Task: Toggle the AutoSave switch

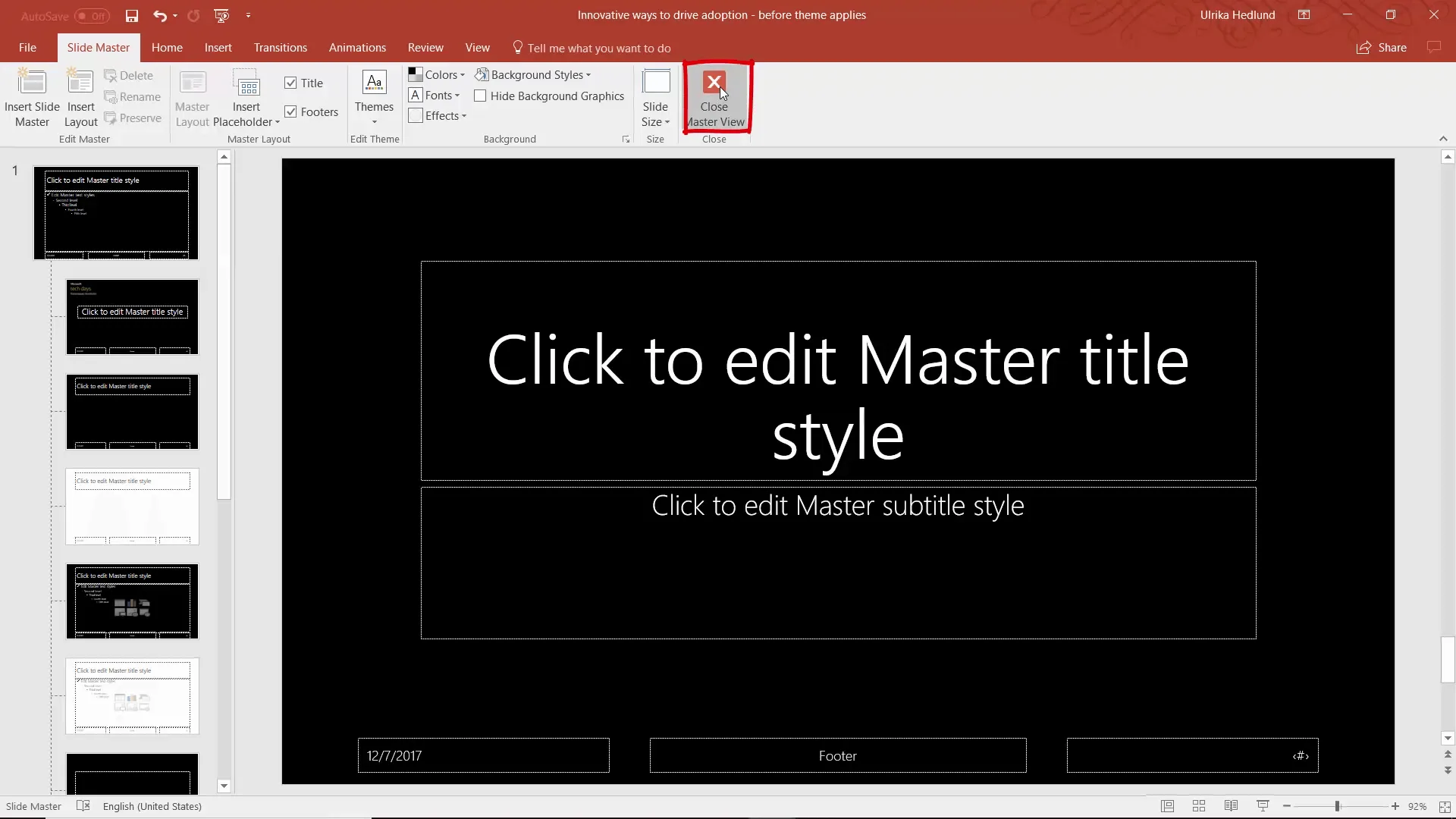Action: [92, 16]
